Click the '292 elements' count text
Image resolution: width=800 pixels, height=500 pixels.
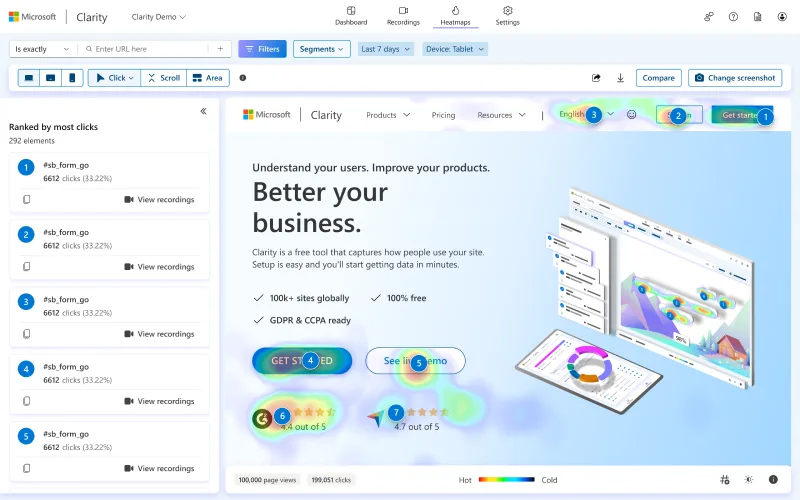click(32, 141)
